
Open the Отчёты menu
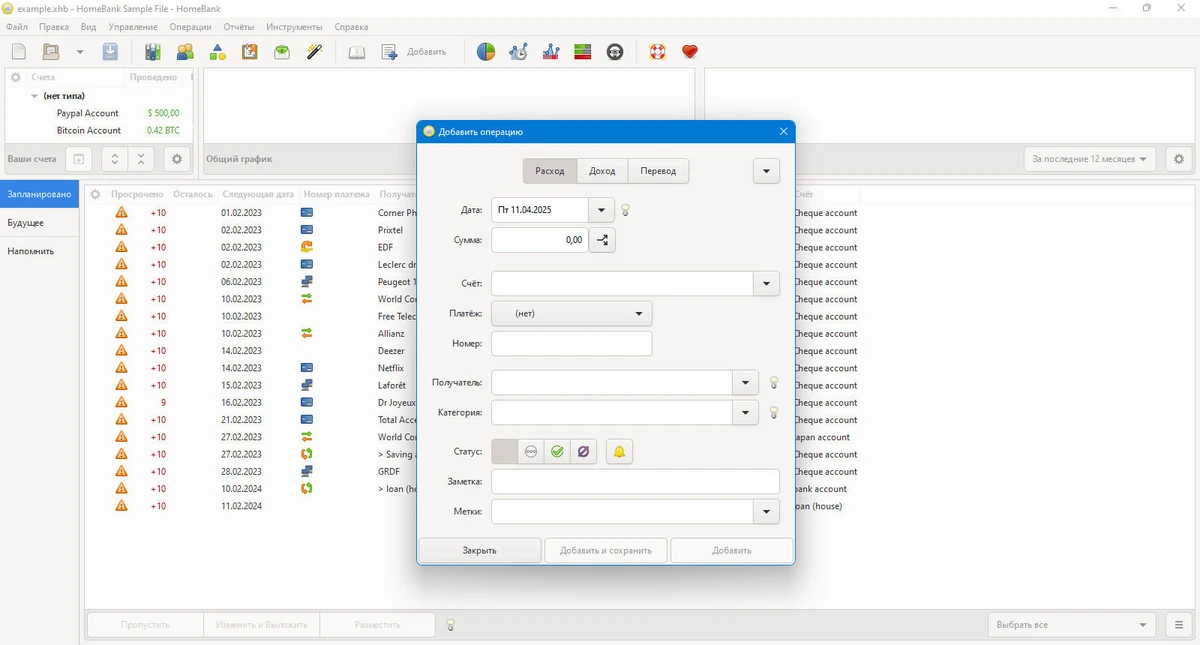239,27
